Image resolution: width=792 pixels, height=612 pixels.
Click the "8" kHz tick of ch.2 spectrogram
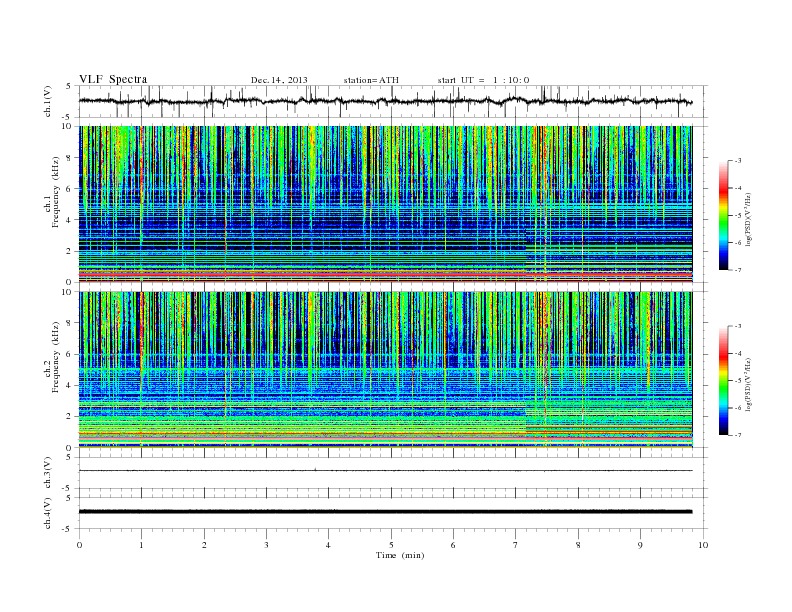point(69,323)
